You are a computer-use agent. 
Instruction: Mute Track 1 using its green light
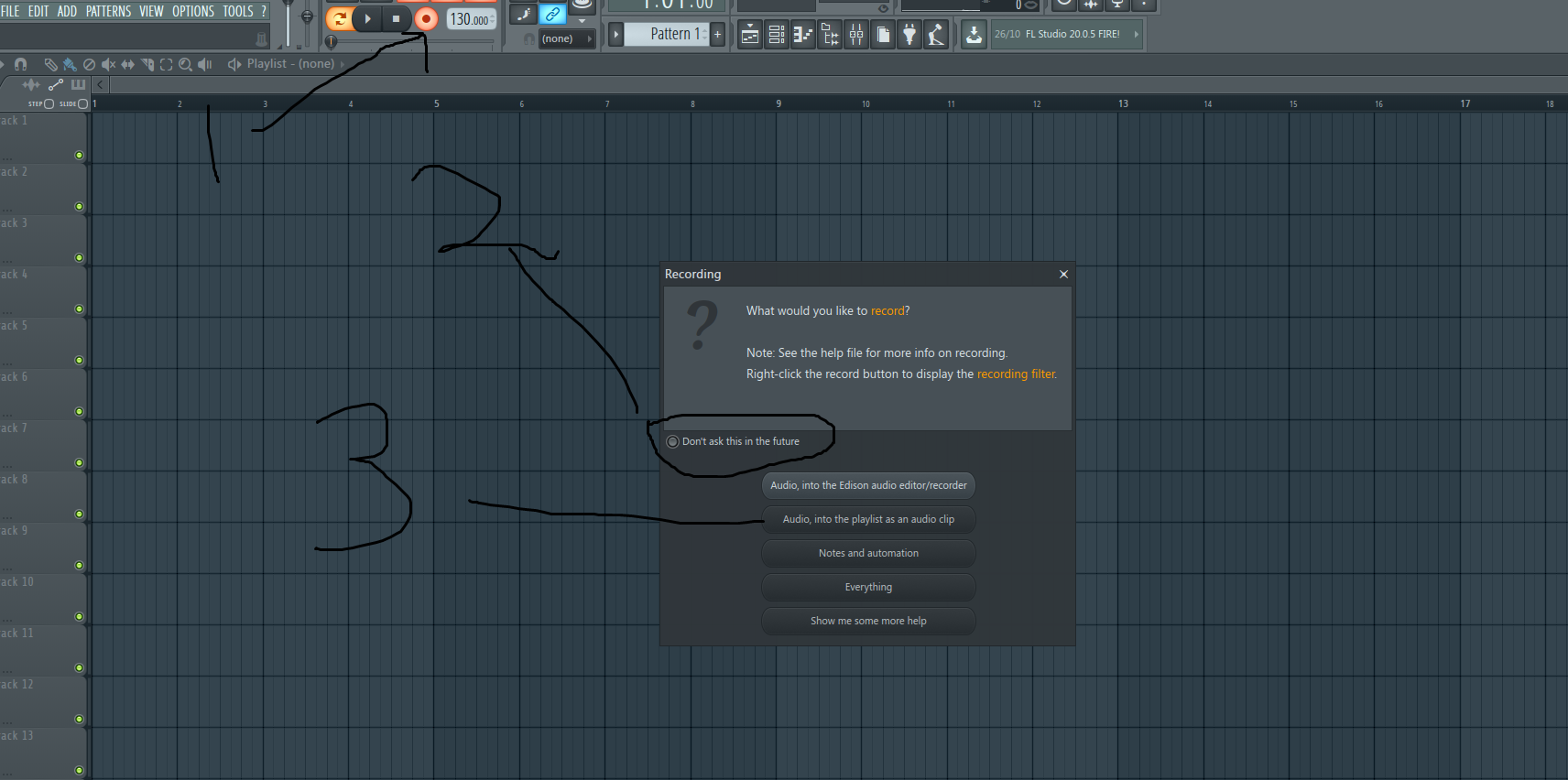[x=79, y=156]
